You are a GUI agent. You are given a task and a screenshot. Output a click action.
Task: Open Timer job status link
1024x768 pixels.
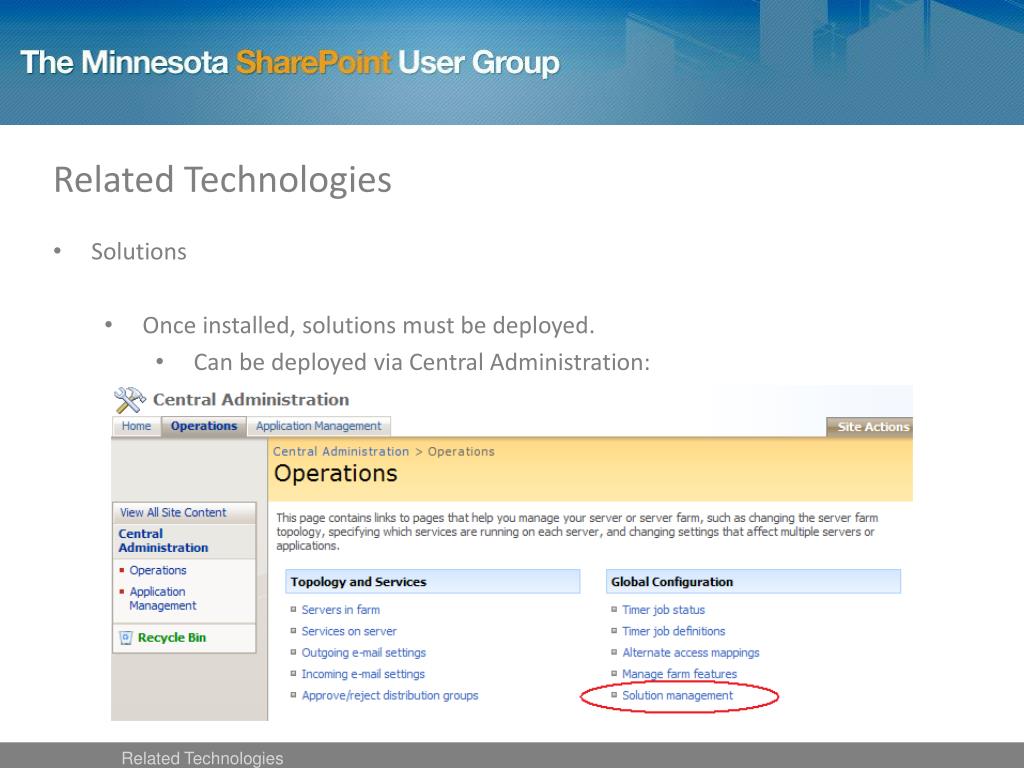pos(664,610)
